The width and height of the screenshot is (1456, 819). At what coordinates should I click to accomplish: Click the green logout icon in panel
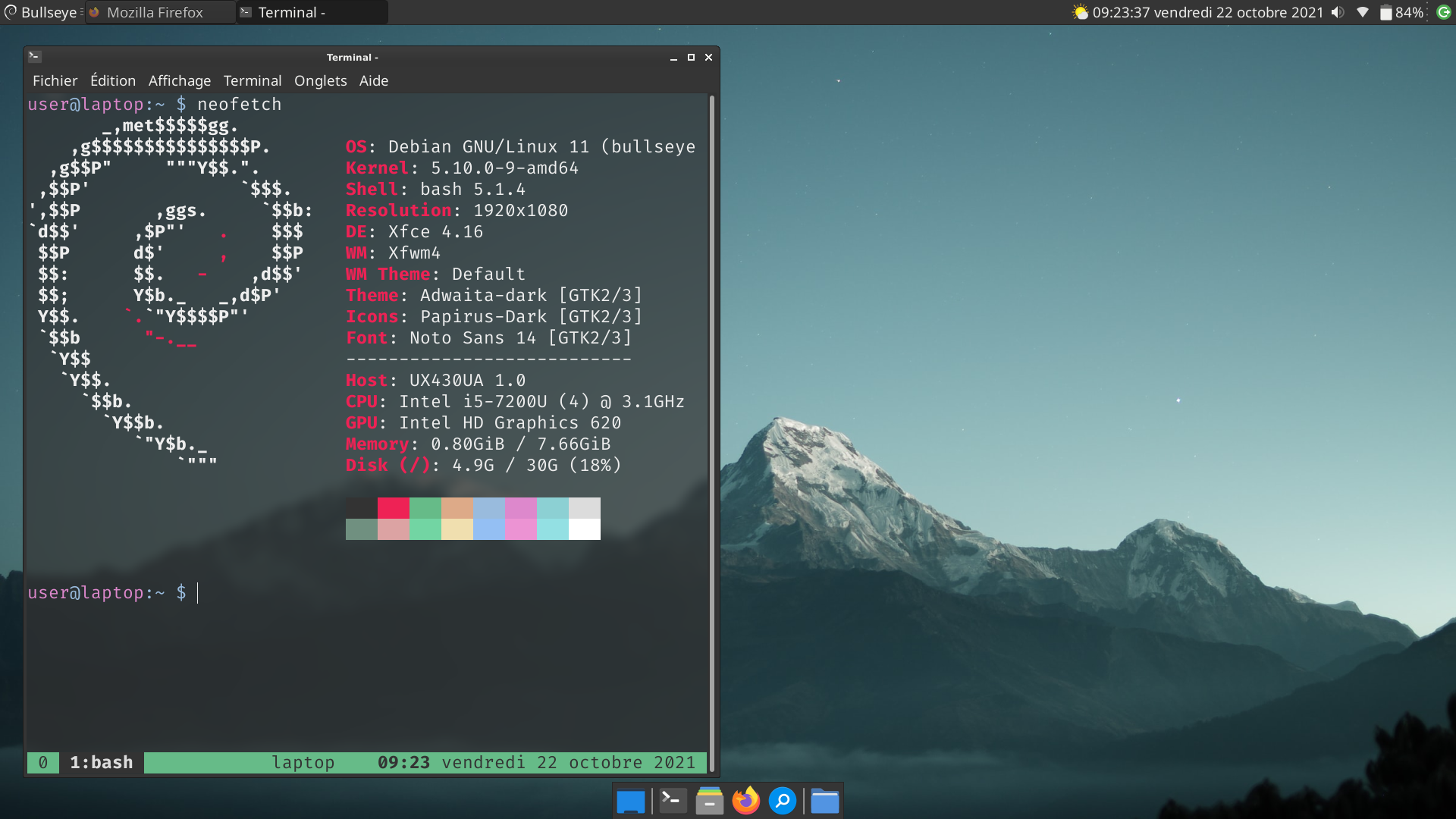click(1444, 12)
